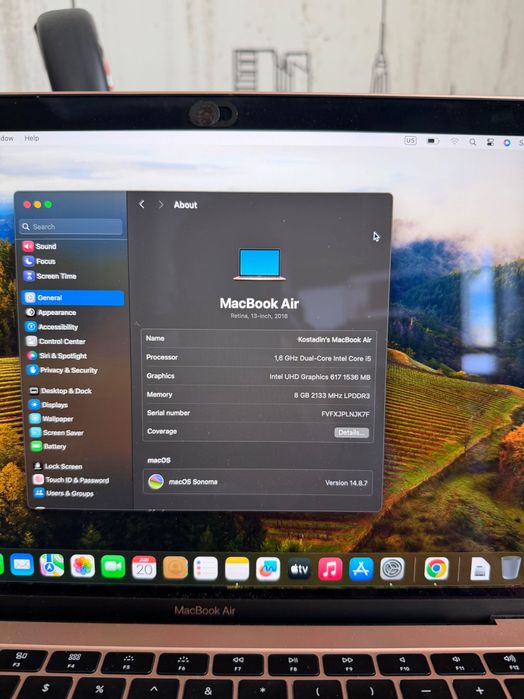Open Google Chrome from the Dock
Image resolution: width=524 pixels, height=699 pixels.
[436, 569]
